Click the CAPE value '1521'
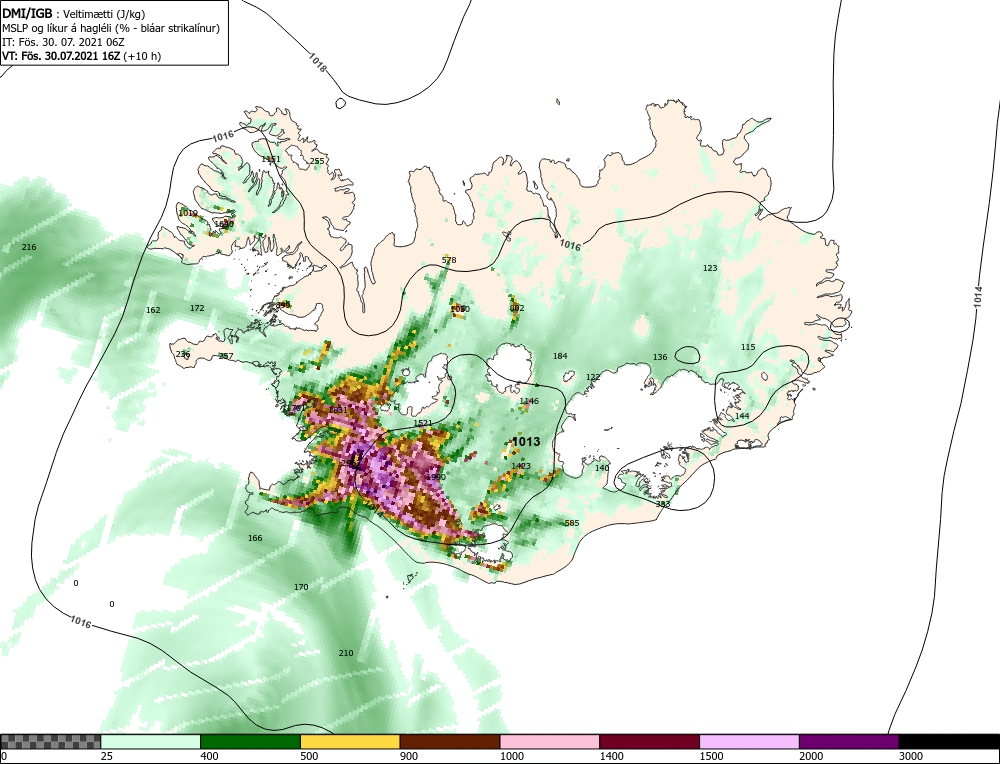1000x764 pixels. click(423, 423)
